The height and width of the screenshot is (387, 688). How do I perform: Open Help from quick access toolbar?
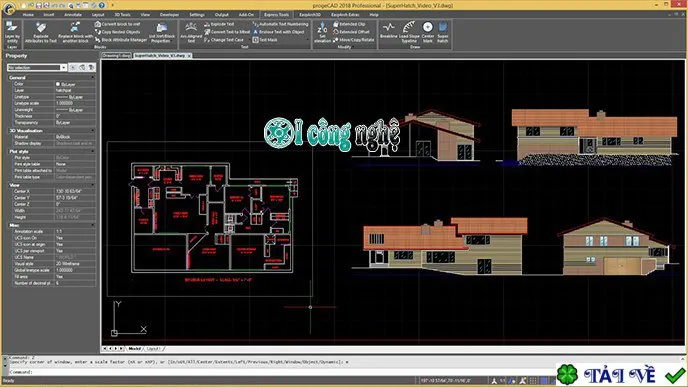(x=102, y=5)
